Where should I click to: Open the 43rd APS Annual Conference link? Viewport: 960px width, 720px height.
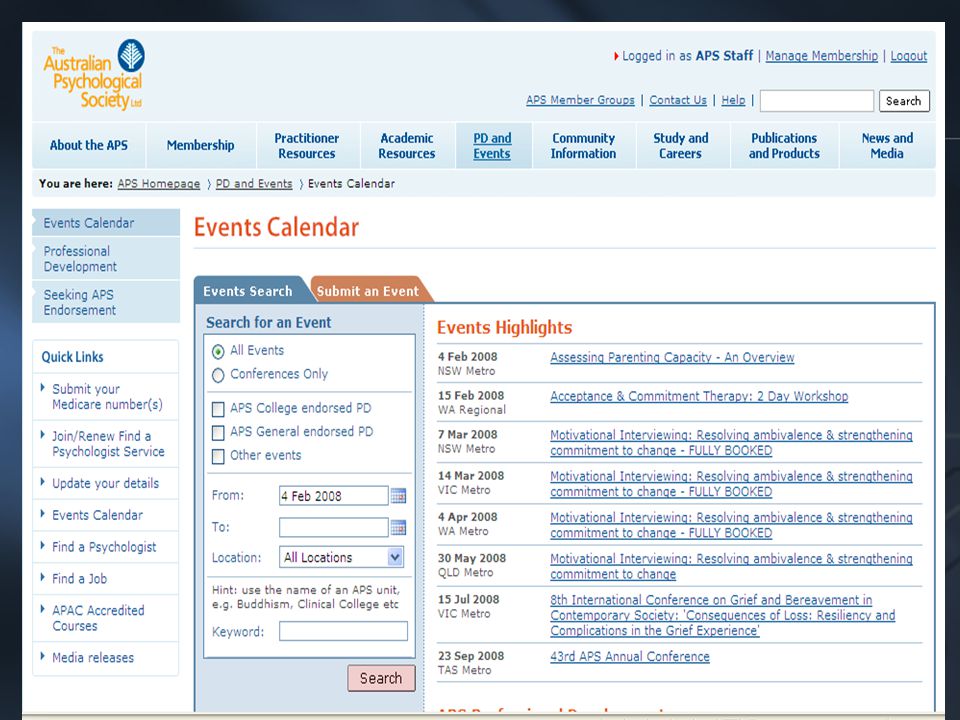pos(630,656)
